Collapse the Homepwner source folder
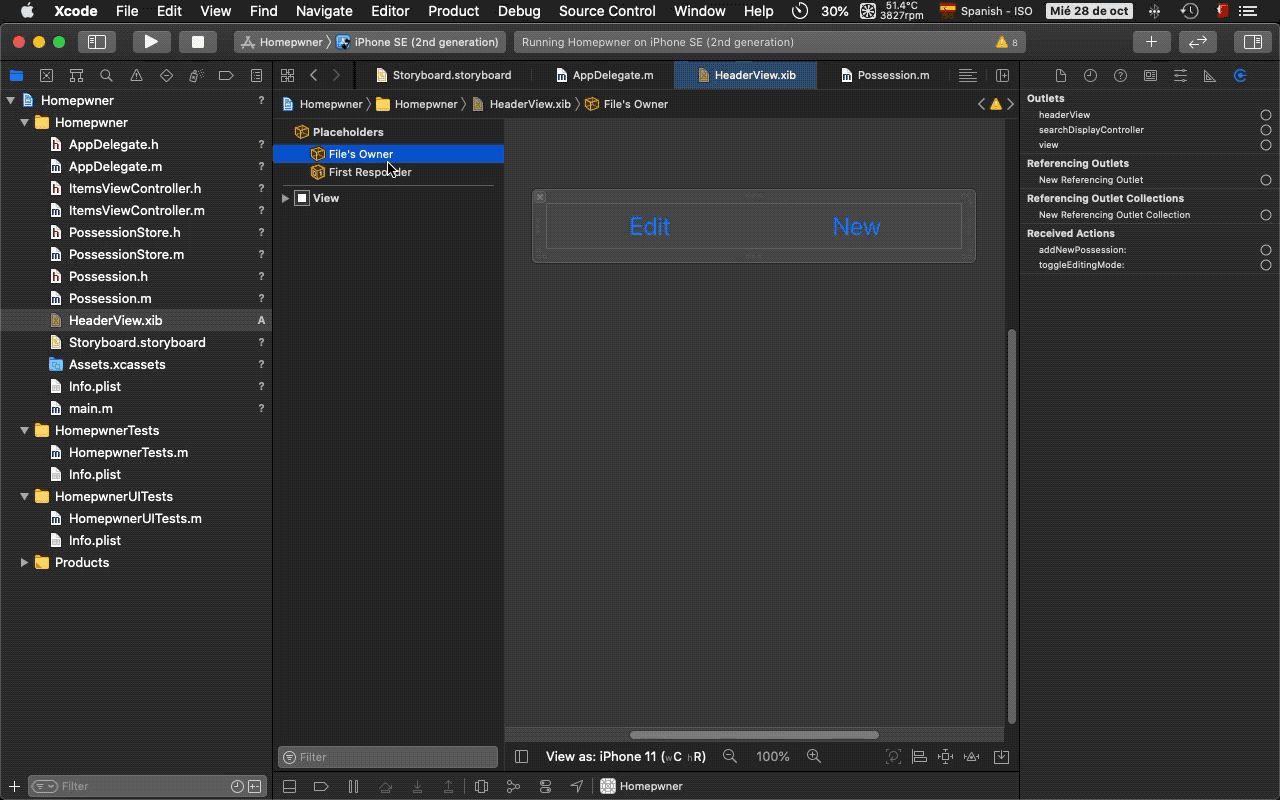1280x800 pixels. (x=24, y=122)
